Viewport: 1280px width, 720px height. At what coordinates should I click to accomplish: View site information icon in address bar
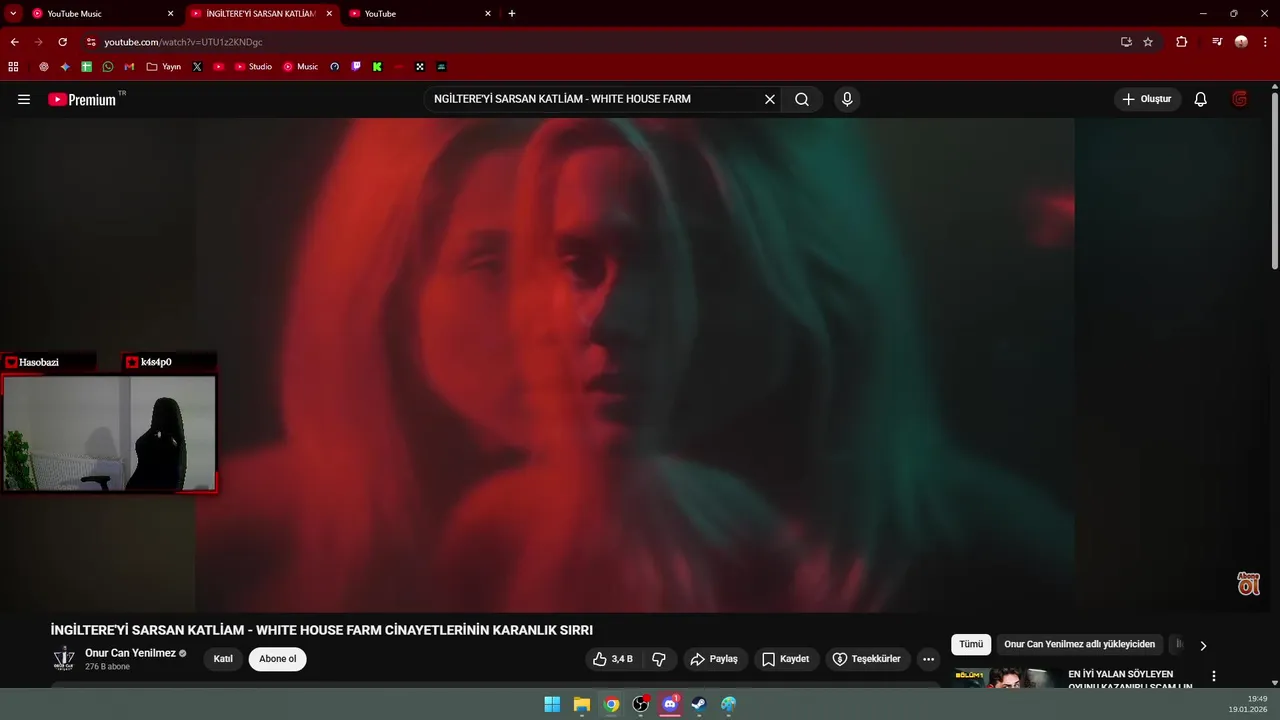point(91,42)
